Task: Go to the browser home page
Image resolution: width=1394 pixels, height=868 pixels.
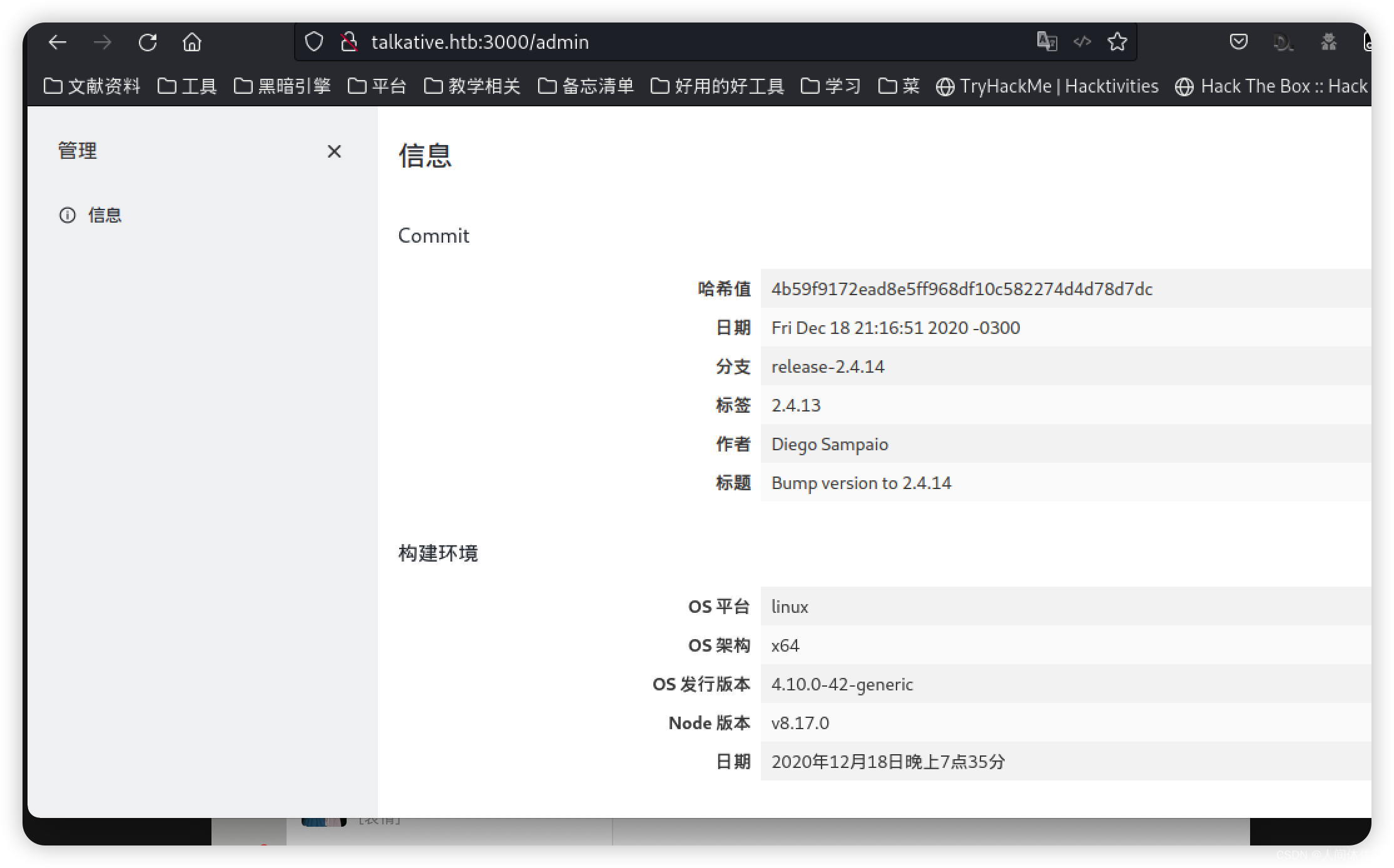Action: 192,42
